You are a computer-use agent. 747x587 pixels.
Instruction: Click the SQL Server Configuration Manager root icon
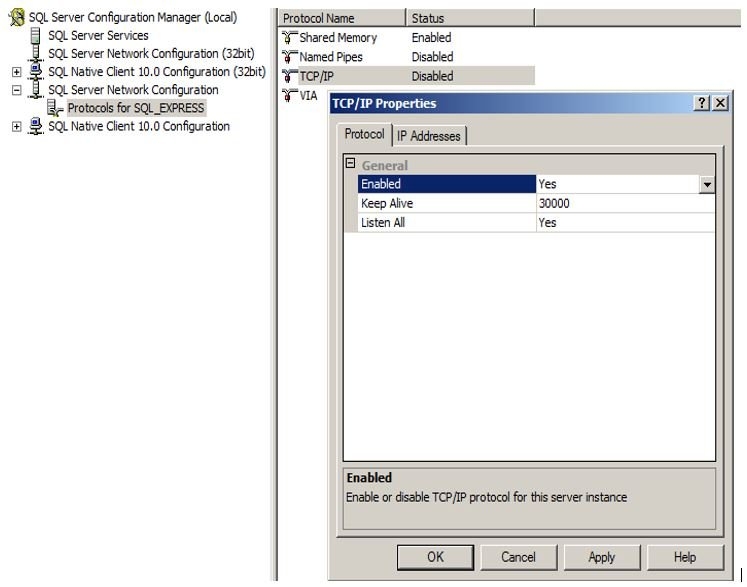tap(16, 18)
